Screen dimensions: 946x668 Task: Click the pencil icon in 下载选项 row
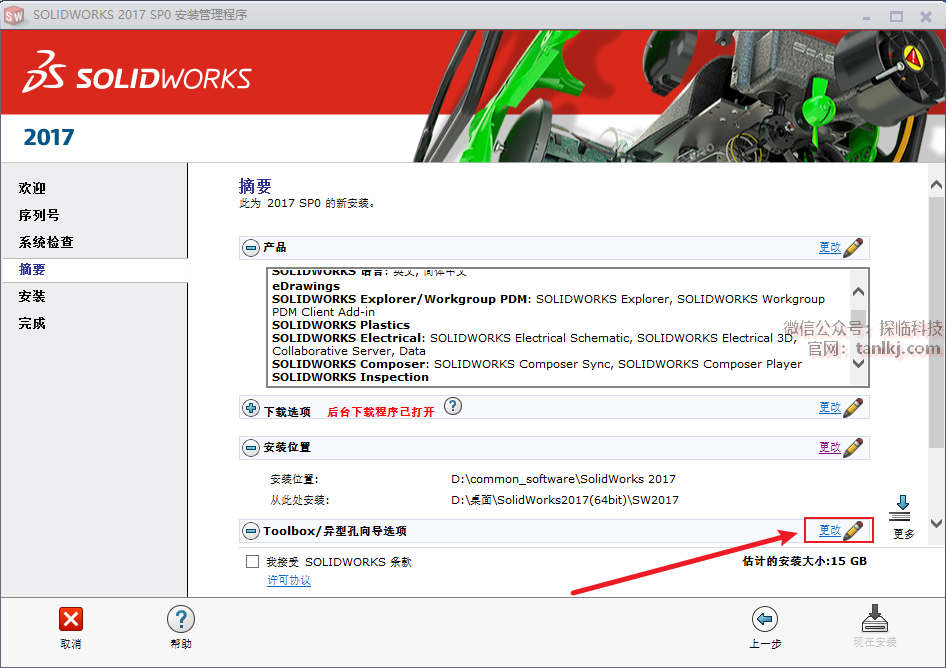click(853, 407)
